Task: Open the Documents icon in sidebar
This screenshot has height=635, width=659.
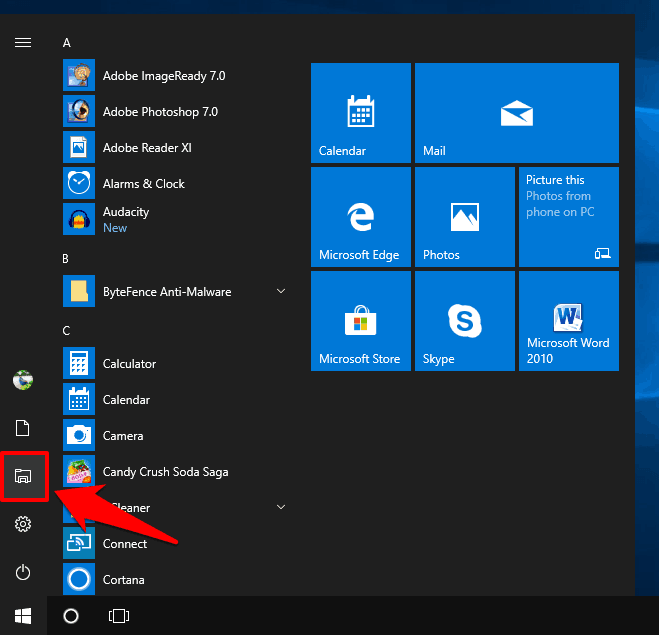Action: (x=23, y=428)
